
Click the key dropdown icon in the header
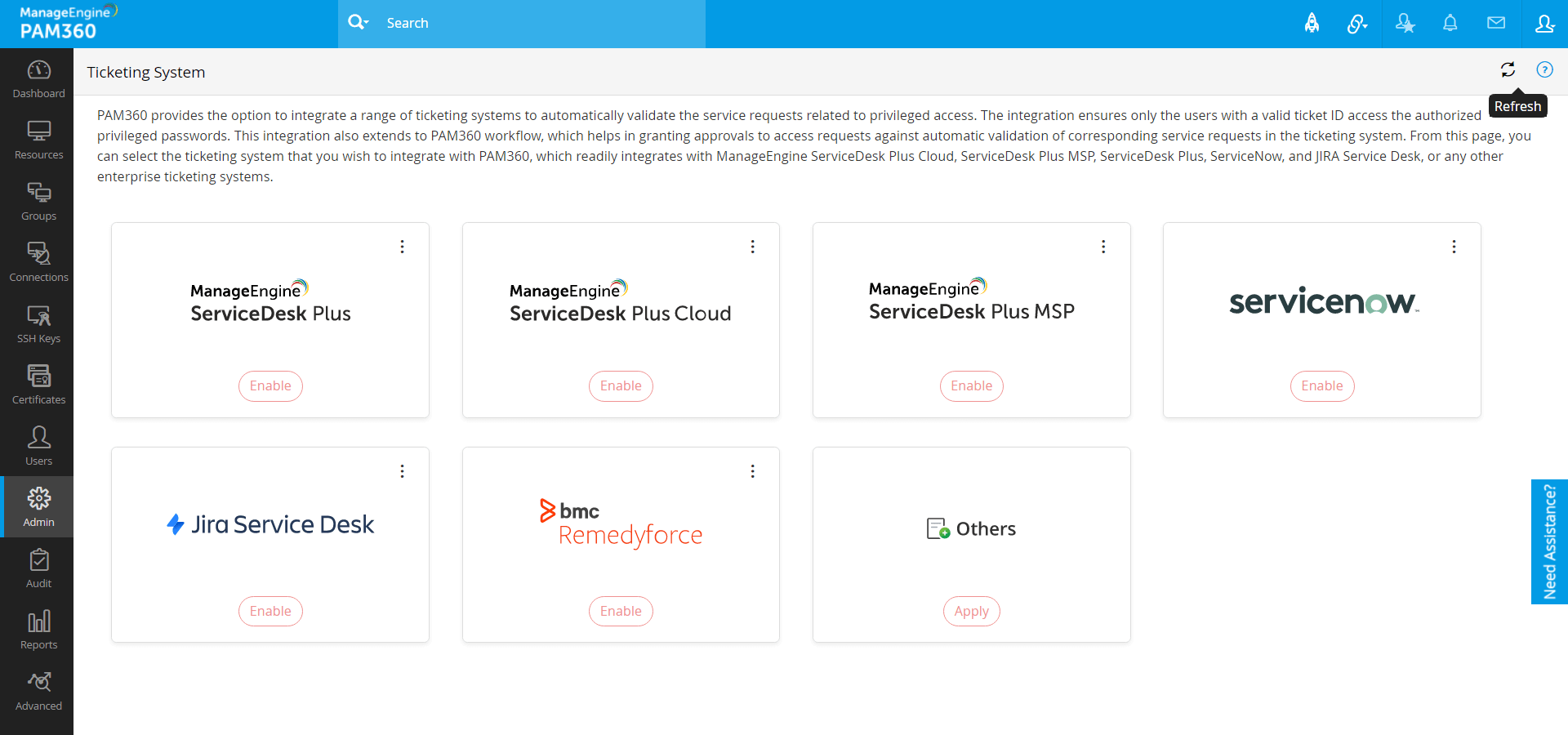click(1357, 24)
